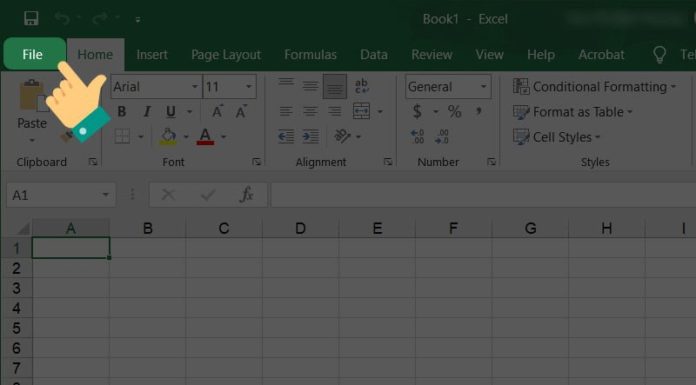
Task: Open the Arial font name dropdown
Action: tap(194, 87)
